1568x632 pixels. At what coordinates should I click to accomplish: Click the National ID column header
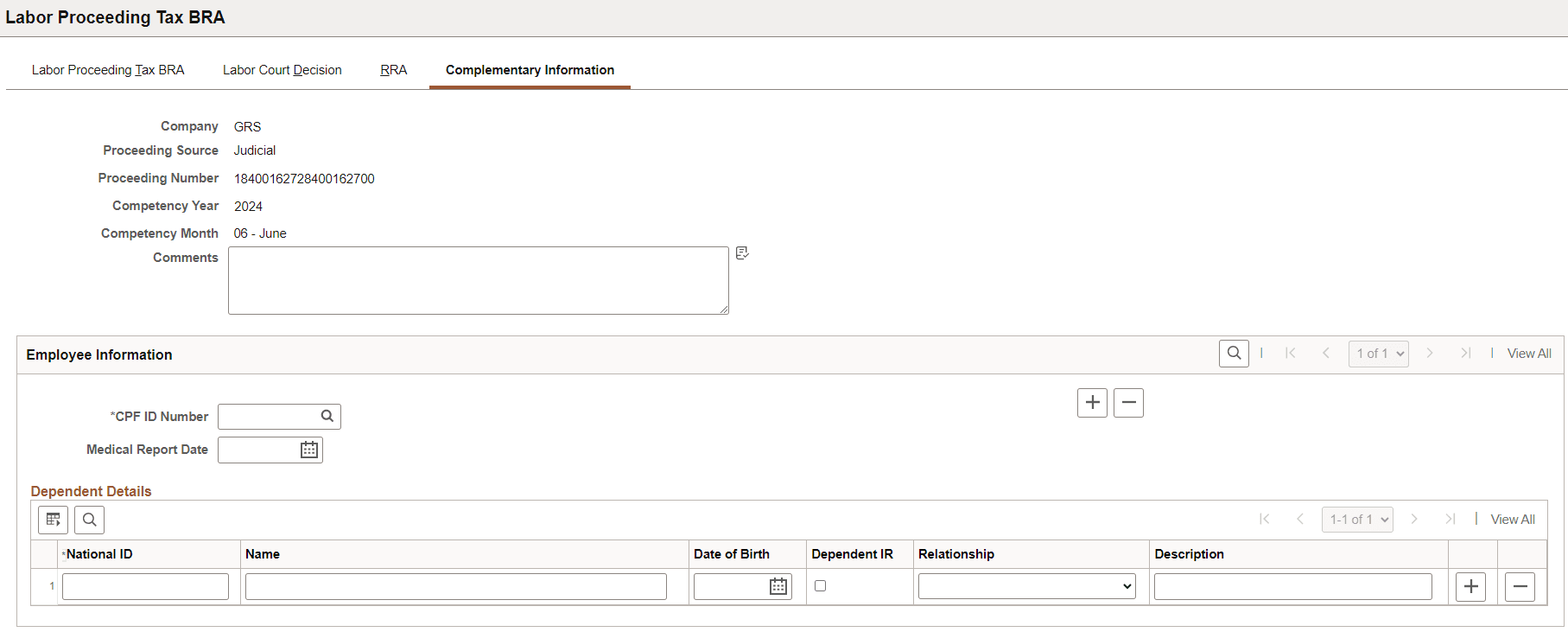point(99,554)
